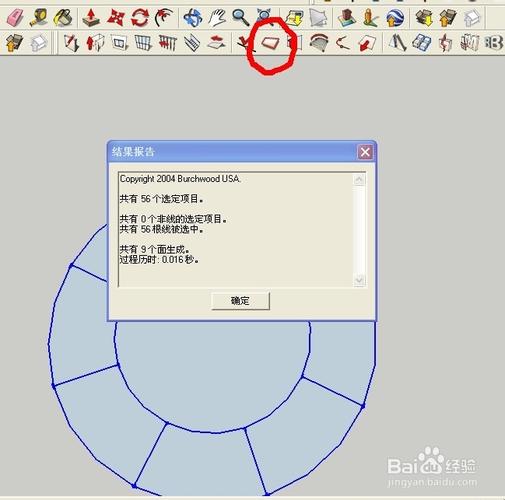Viewport: 505px width, 500px height.
Task: Click the orange figure icon in Google toolbar
Action: 370,17
